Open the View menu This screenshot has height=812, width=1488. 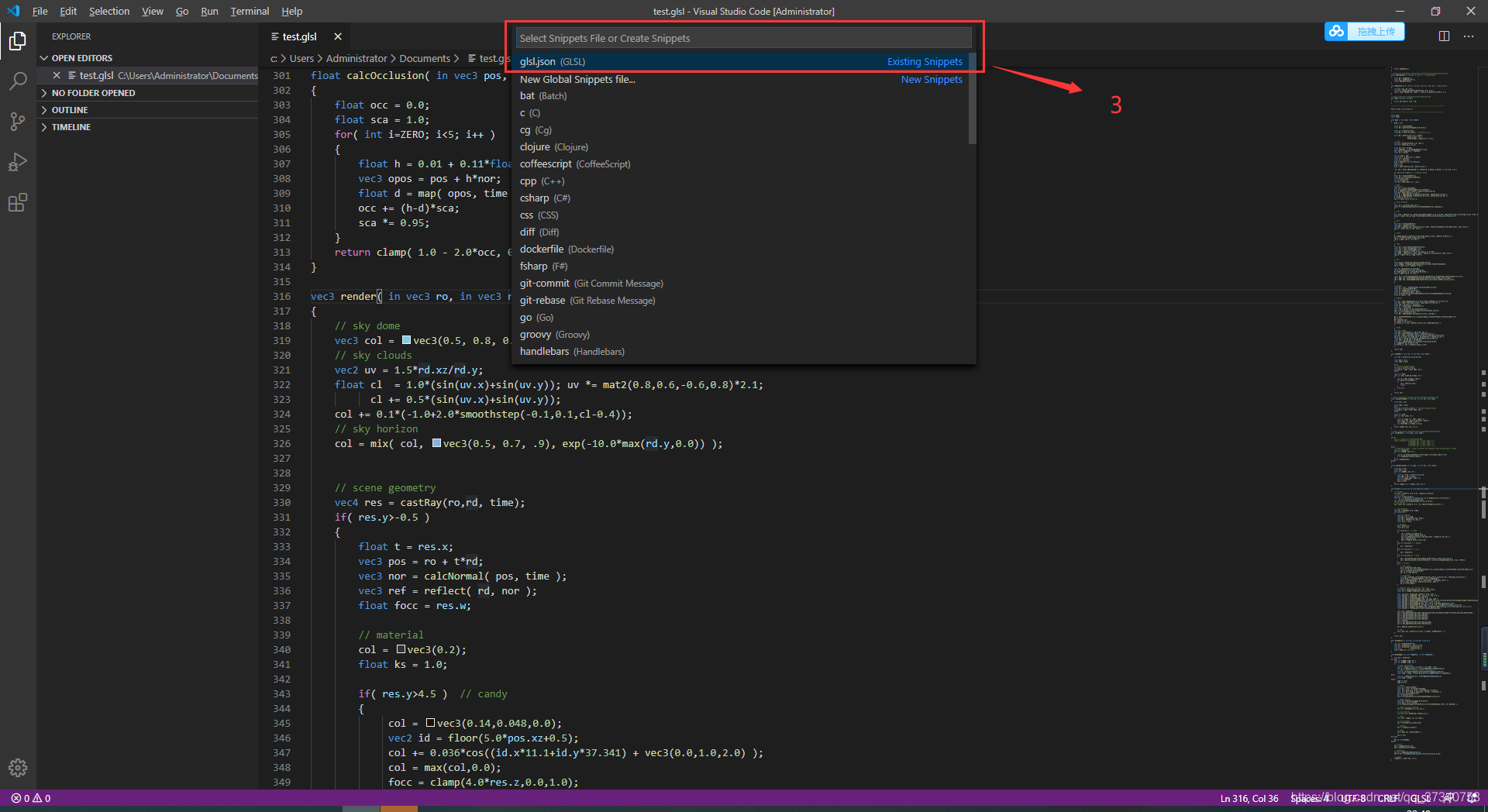click(153, 11)
